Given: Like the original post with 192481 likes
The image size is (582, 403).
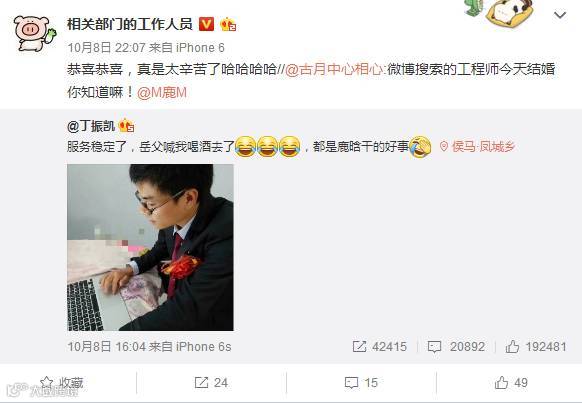Looking at the screenshot, I should [536, 347].
